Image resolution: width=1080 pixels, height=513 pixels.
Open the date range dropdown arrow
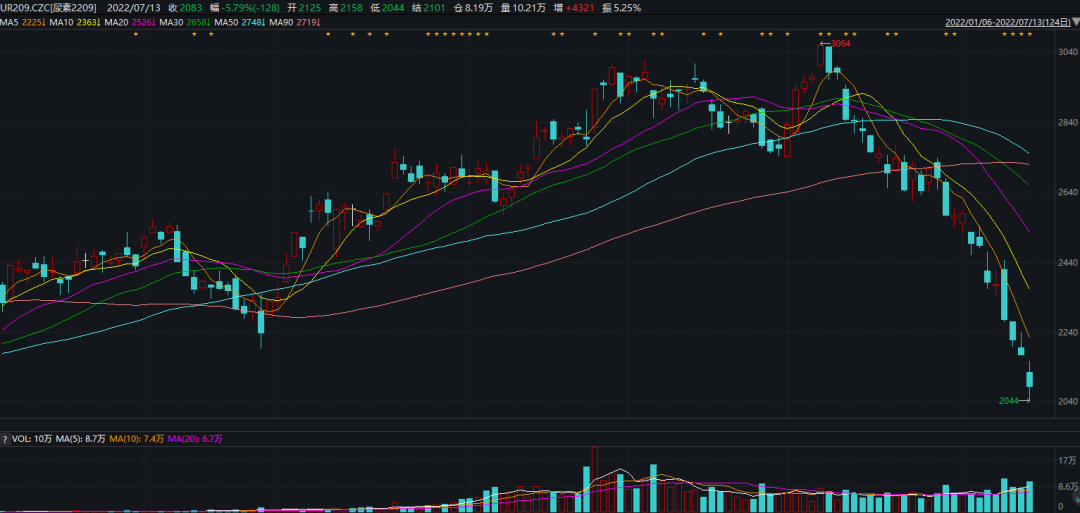(x=1074, y=22)
